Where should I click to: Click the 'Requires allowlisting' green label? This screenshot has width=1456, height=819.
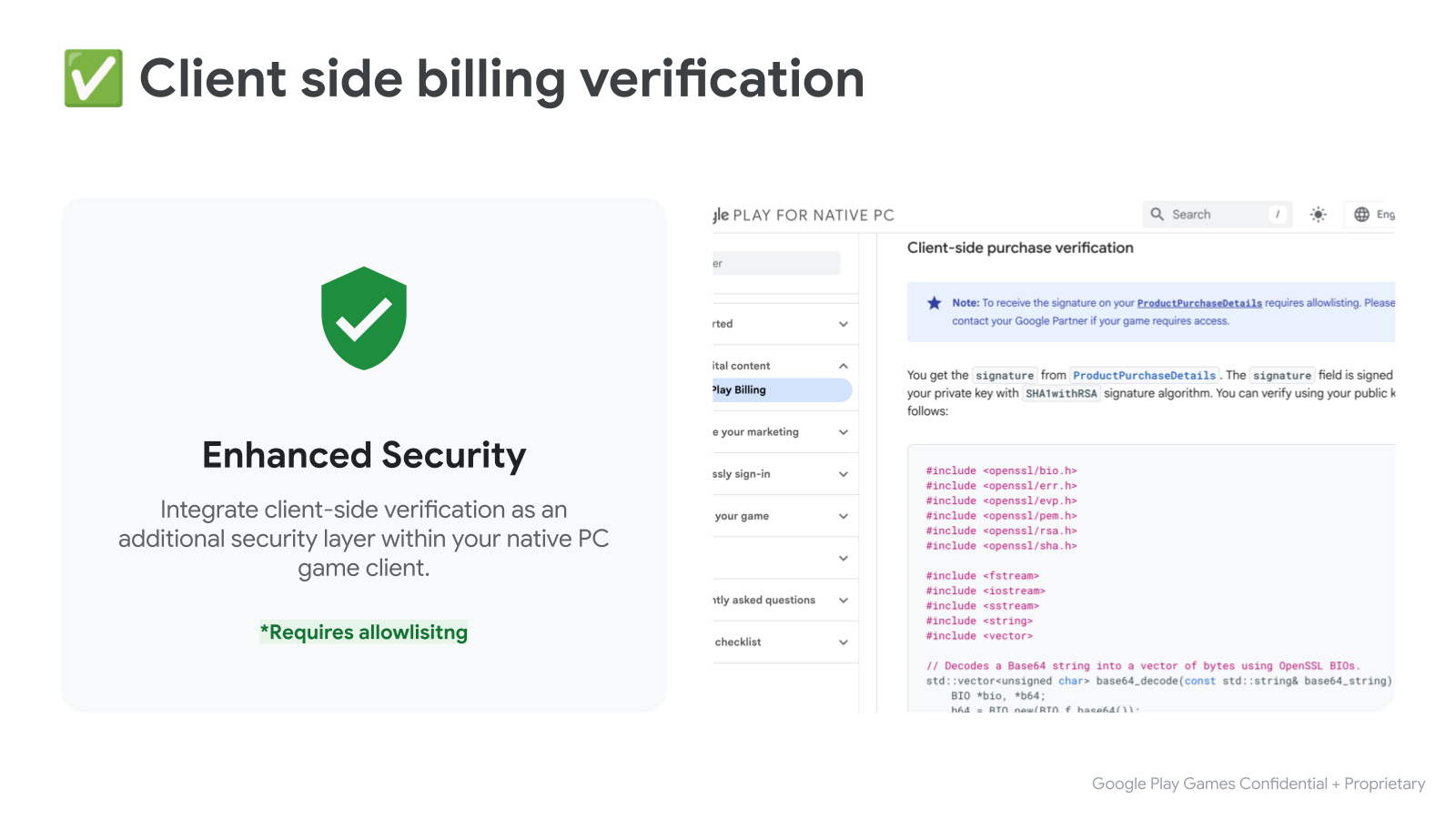pyautogui.click(x=364, y=632)
